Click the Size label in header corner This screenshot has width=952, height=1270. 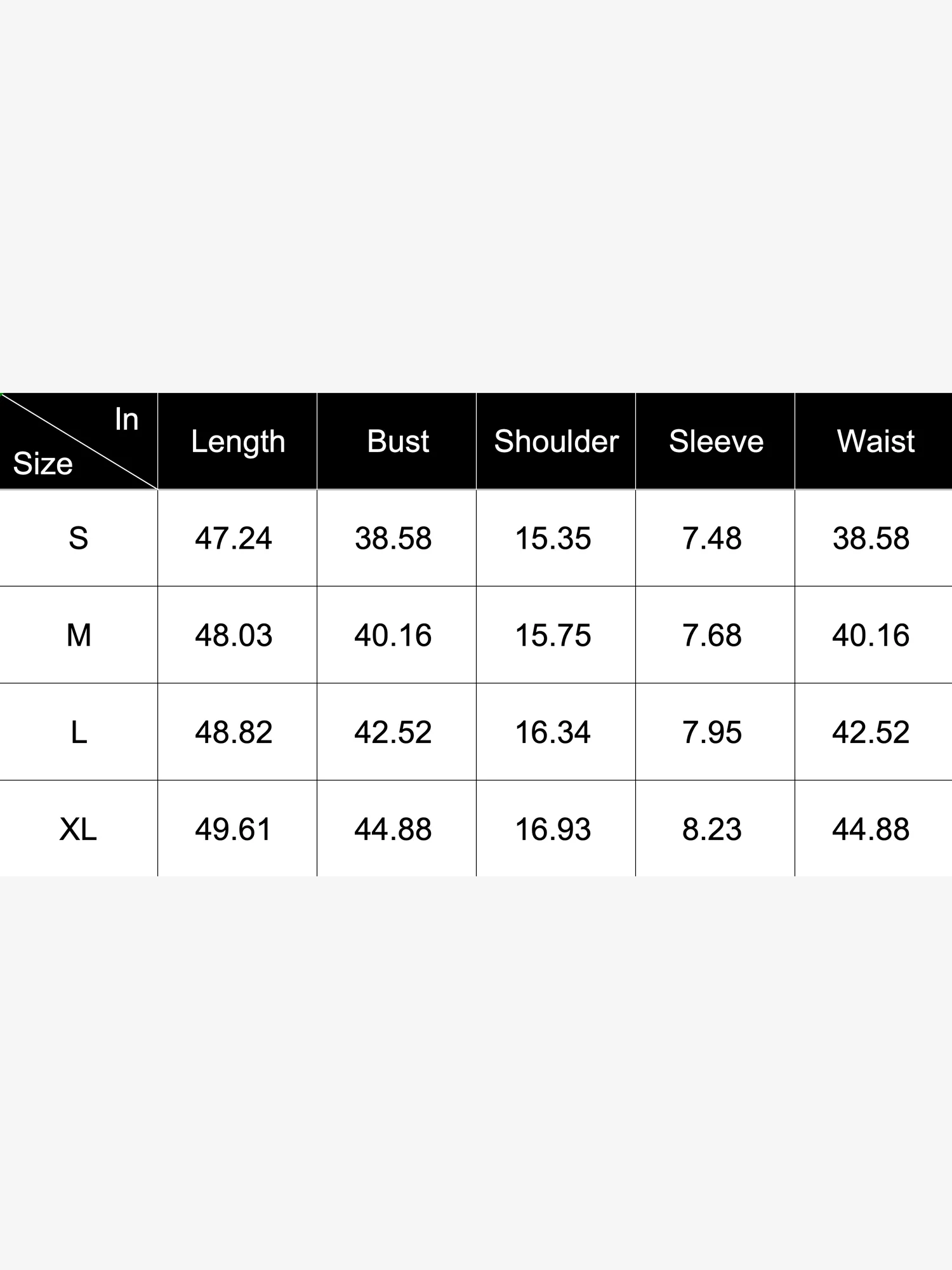click(x=43, y=464)
